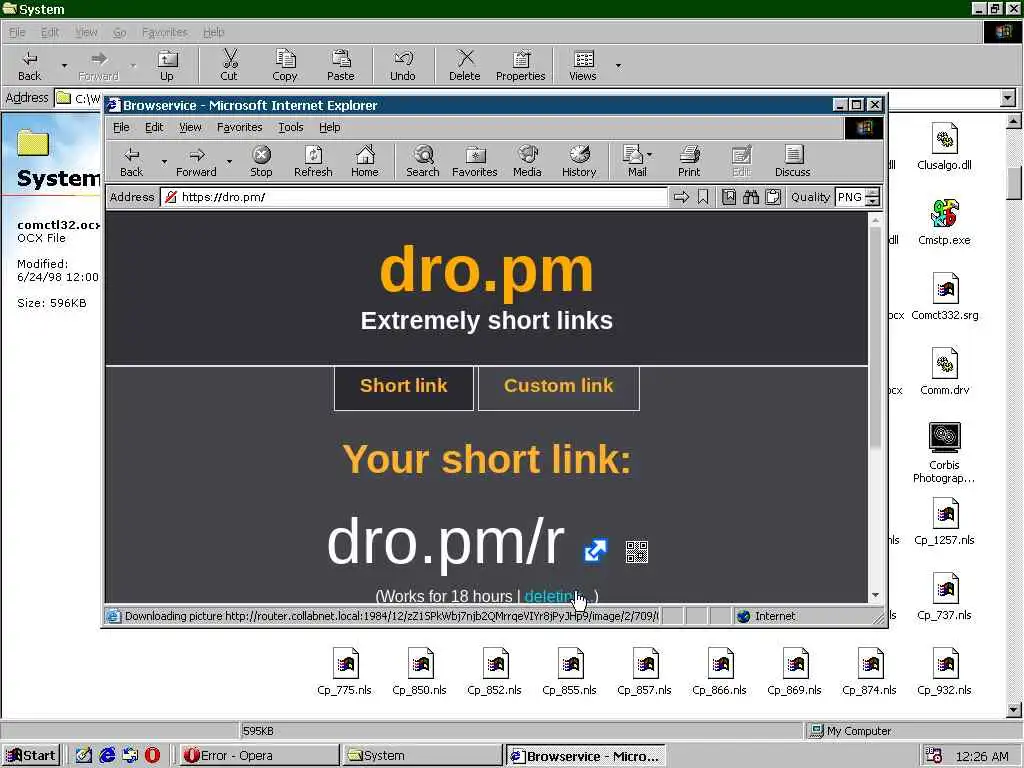Click Undo in System window toolbar

tap(403, 65)
